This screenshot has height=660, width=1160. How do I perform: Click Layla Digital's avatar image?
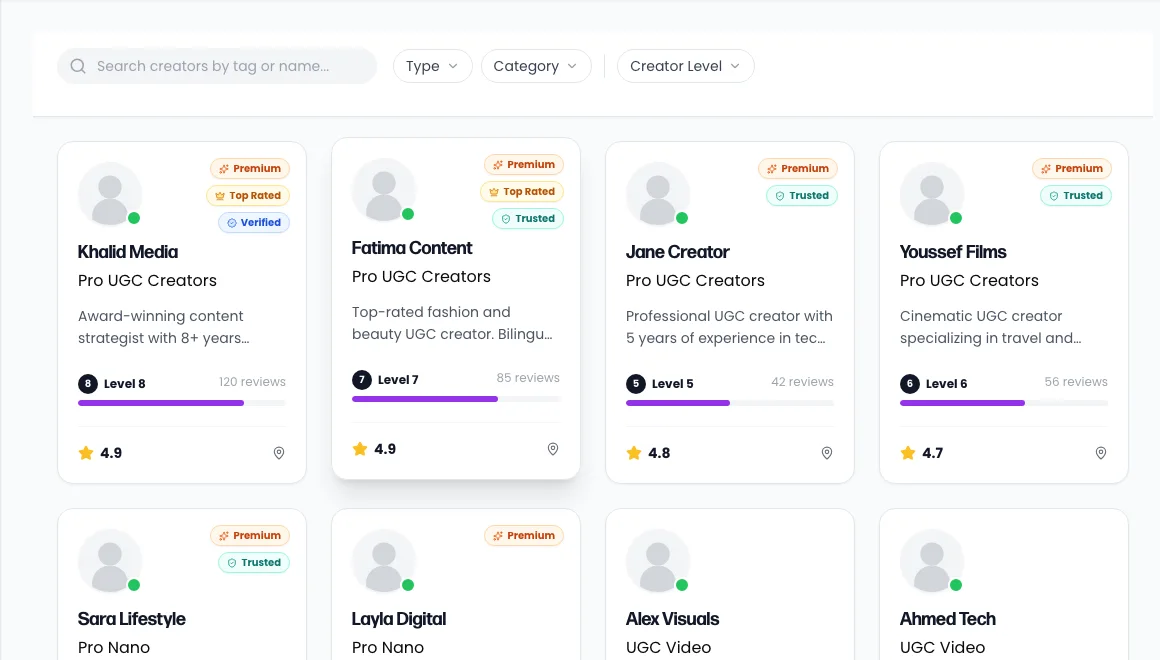pyautogui.click(x=383, y=561)
